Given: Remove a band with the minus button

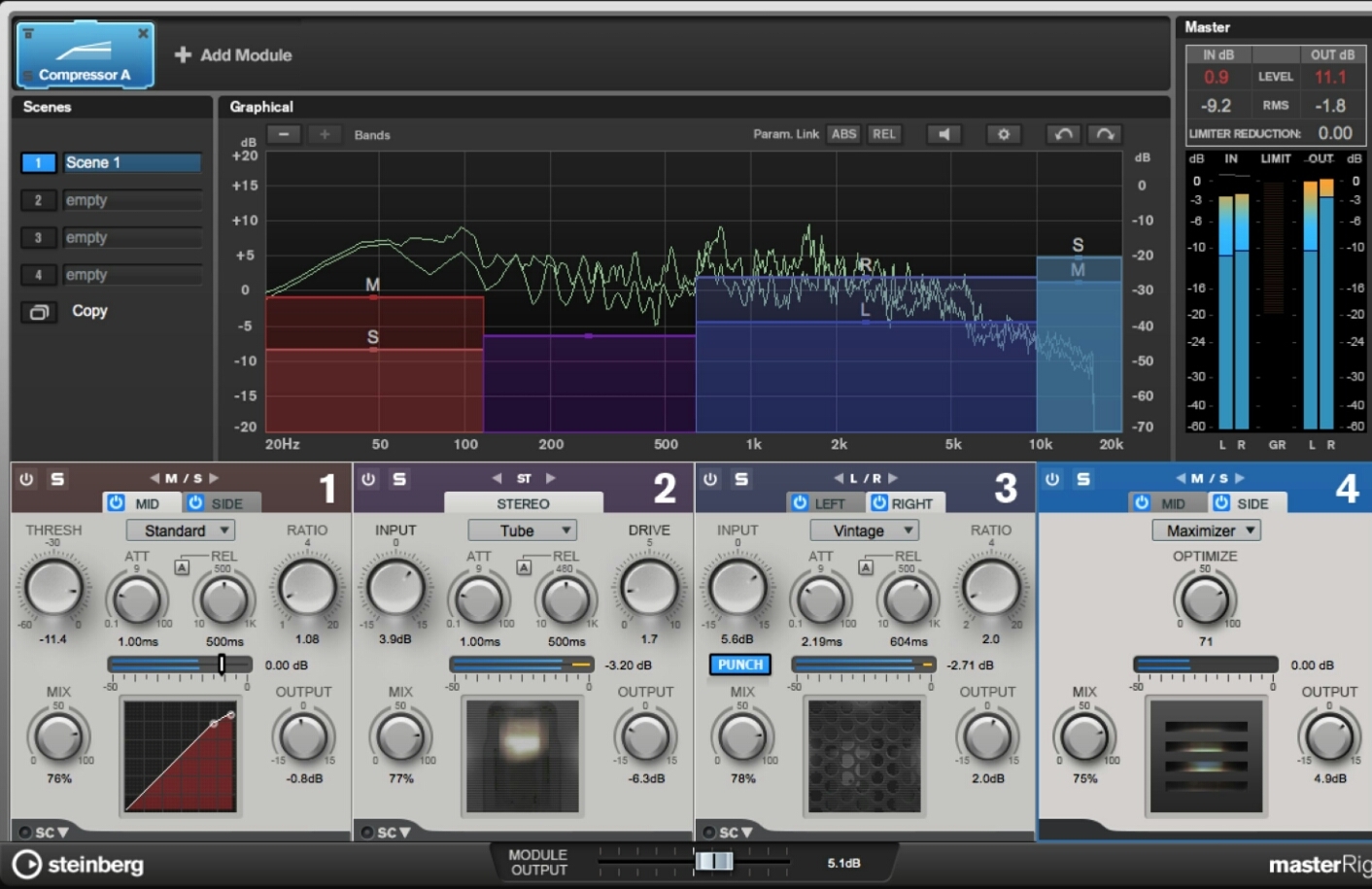Looking at the screenshot, I should (x=284, y=134).
